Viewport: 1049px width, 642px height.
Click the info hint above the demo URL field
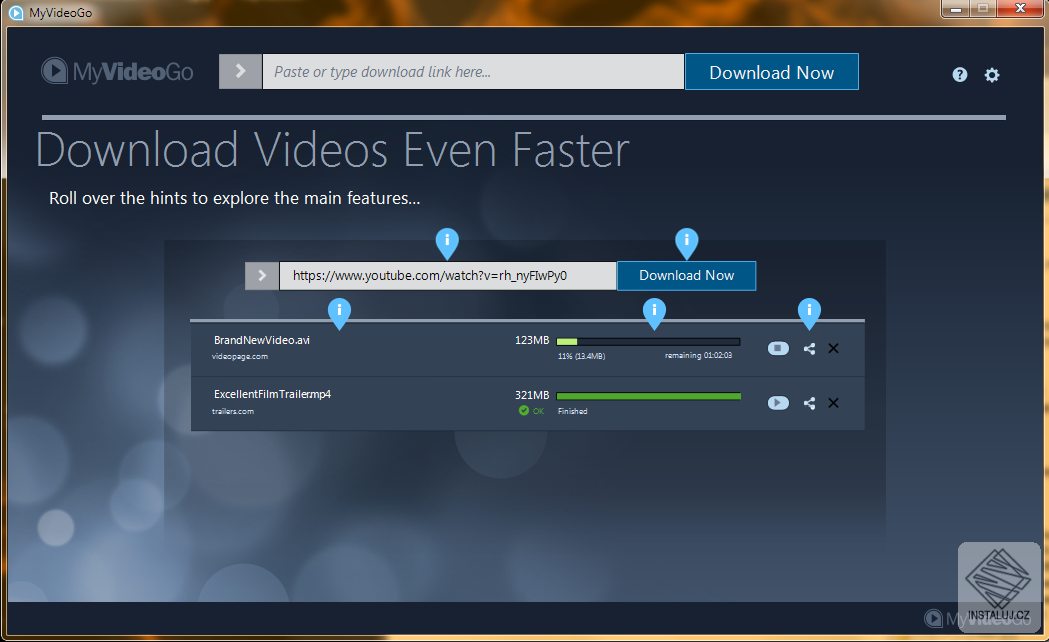(x=446, y=241)
